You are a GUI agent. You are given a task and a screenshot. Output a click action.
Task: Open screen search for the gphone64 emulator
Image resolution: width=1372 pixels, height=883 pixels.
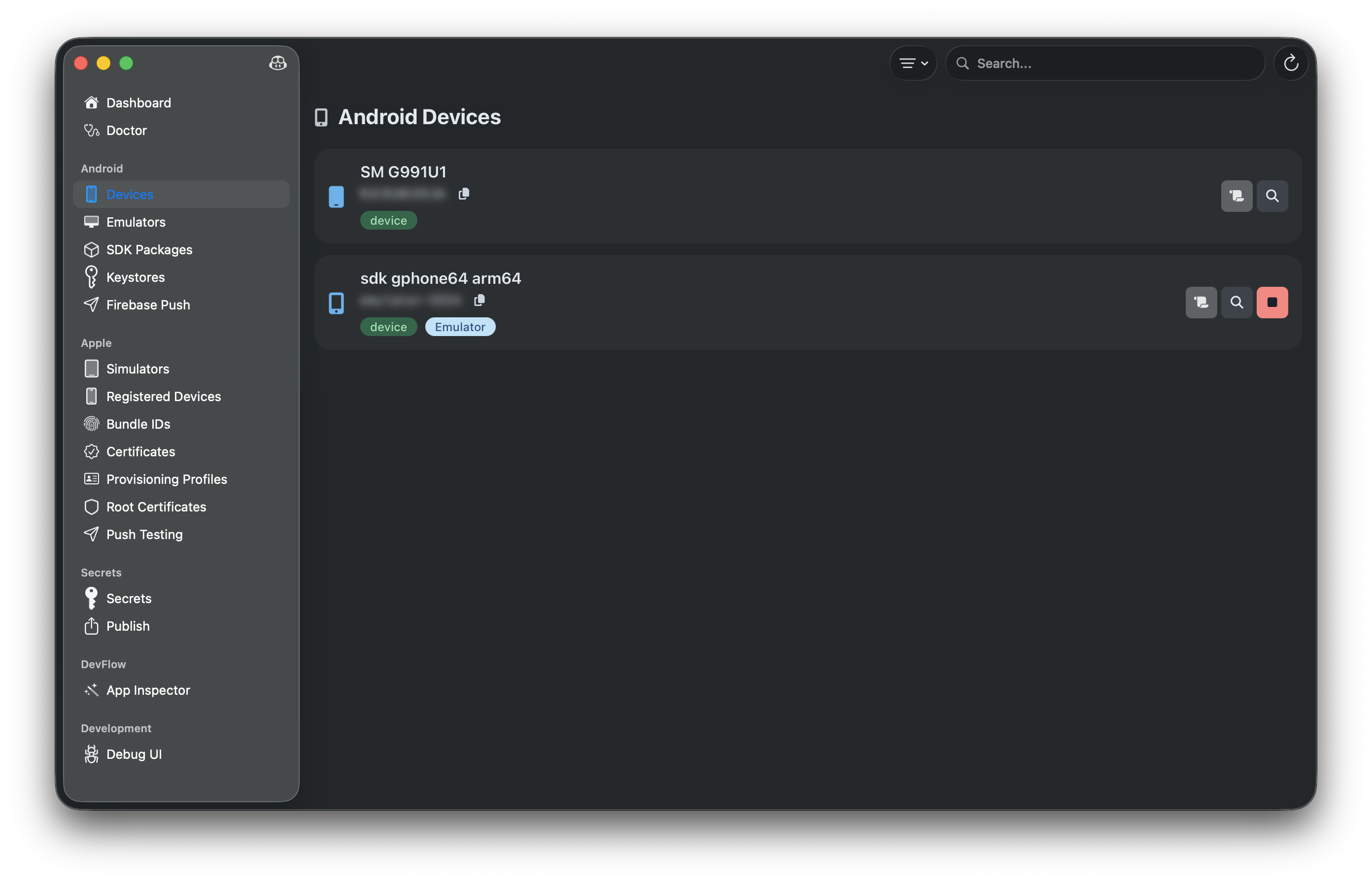[x=1236, y=302]
